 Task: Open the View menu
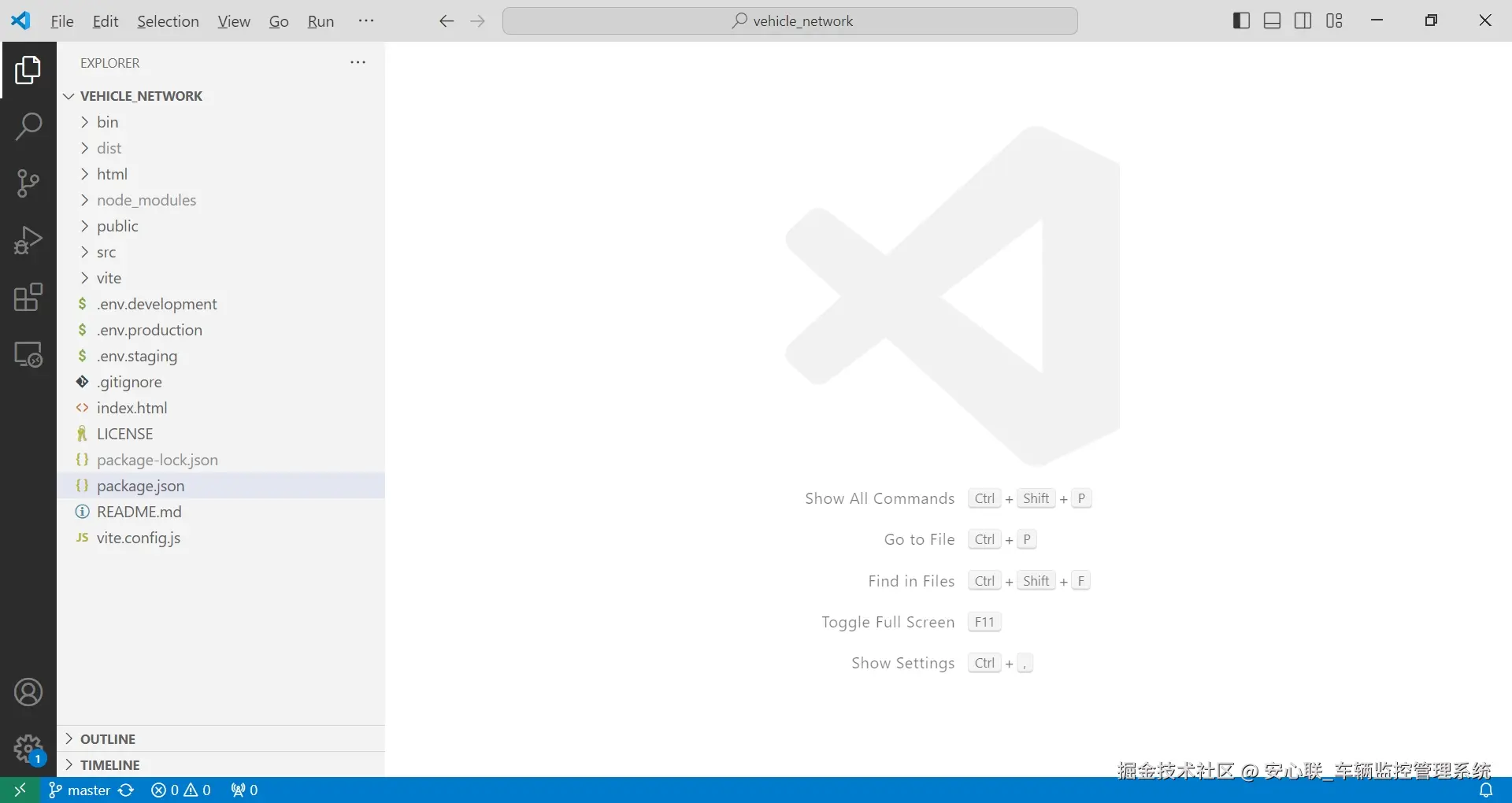(234, 21)
